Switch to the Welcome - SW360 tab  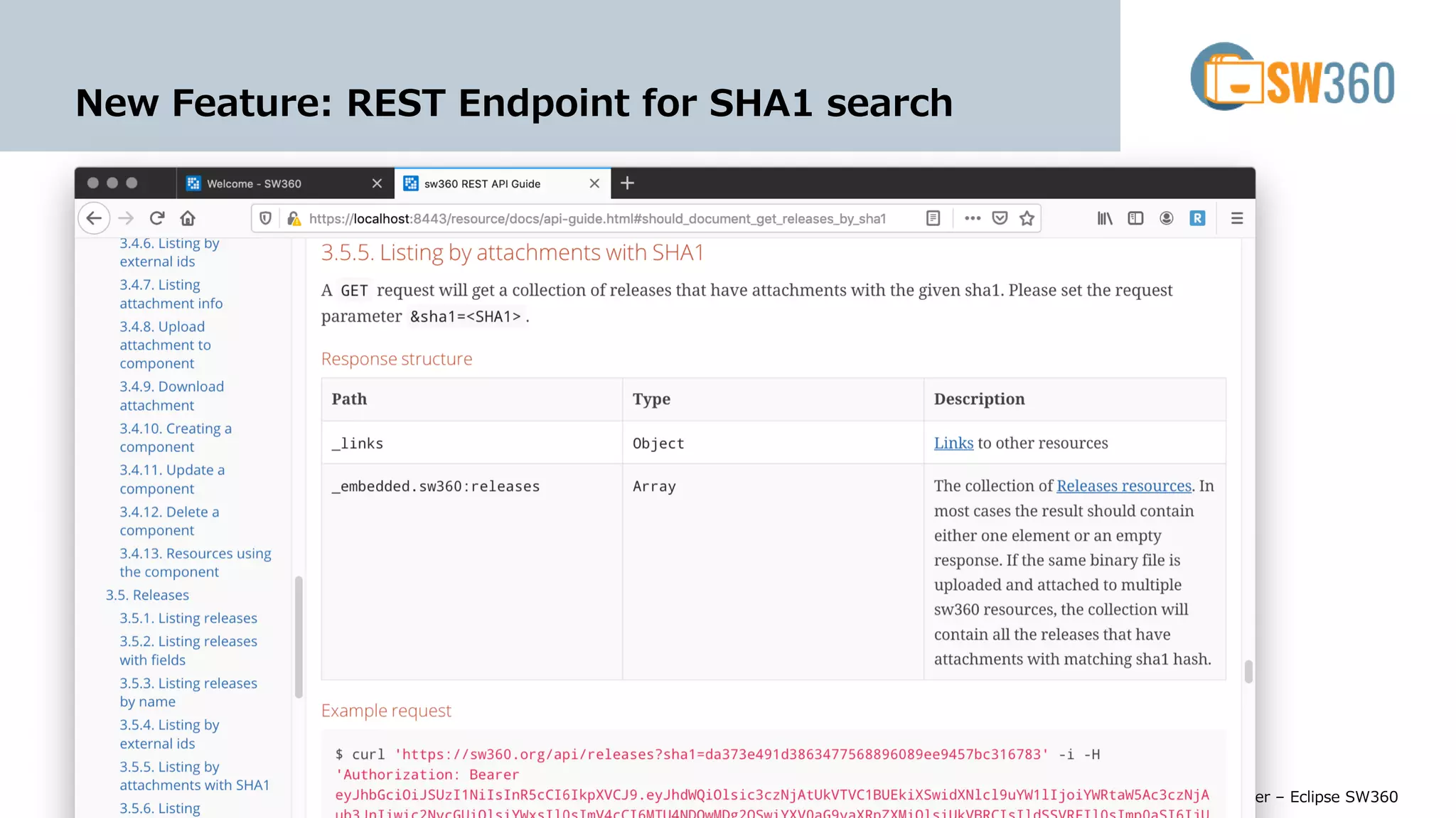coord(284,183)
